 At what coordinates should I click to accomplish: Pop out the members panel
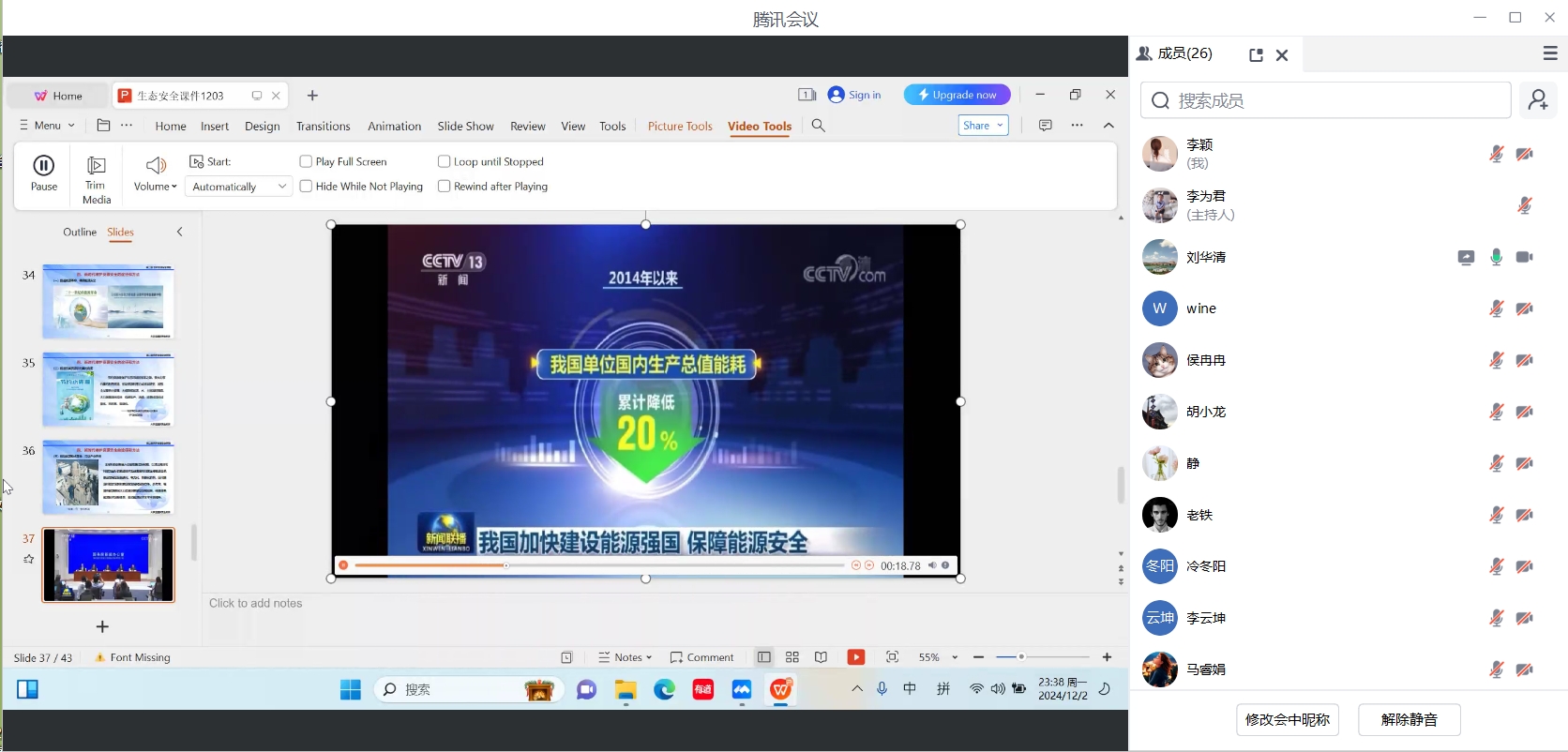click(1256, 55)
